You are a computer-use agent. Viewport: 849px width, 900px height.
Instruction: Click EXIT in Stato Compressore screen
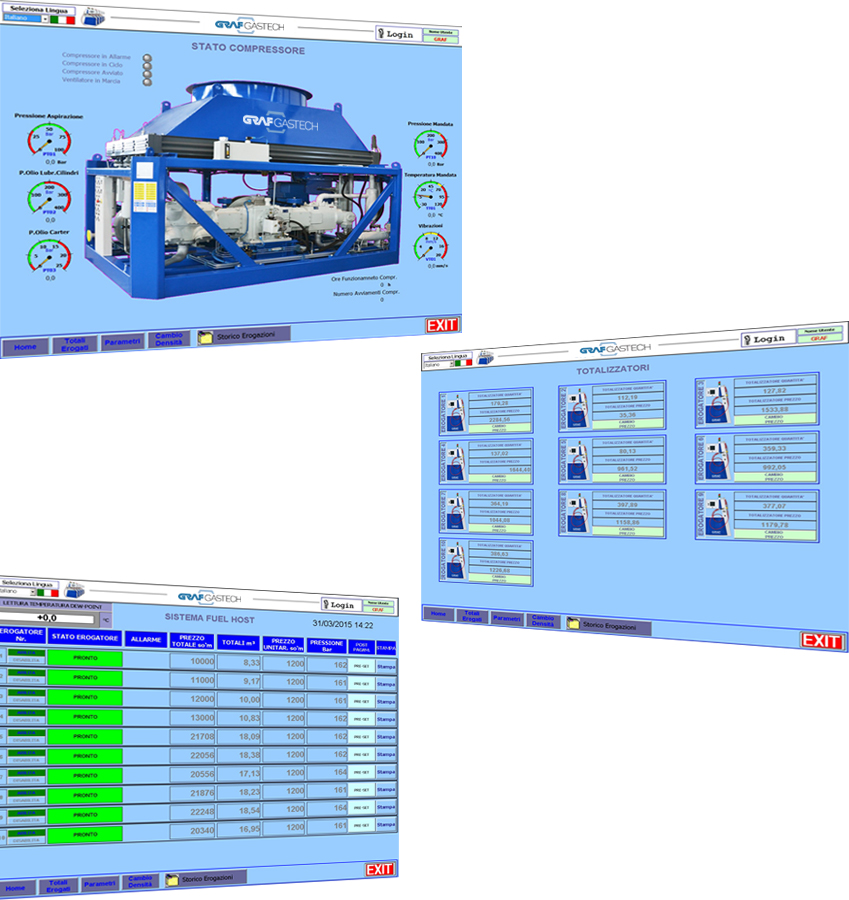pyautogui.click(x=443, y=325)
